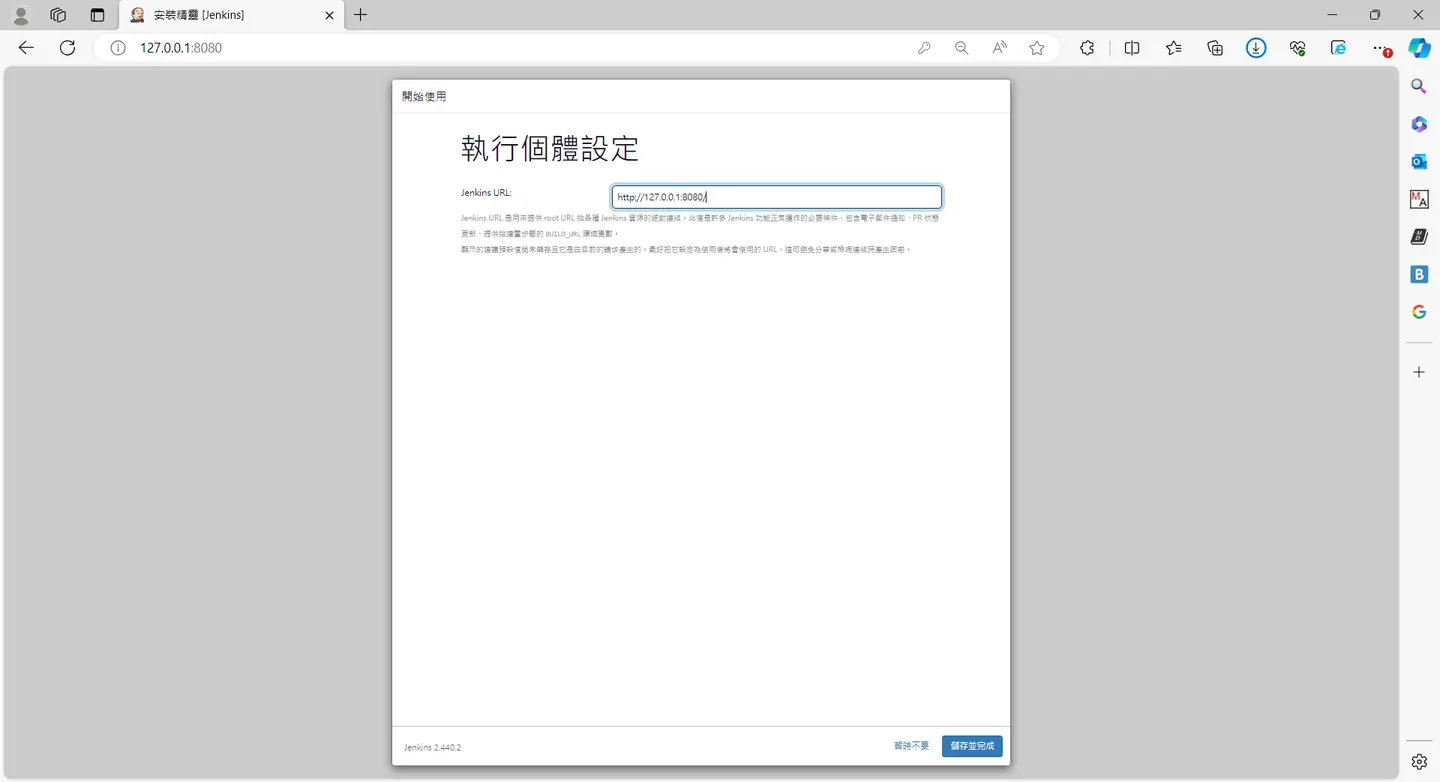Image resolution: width=1440 pixels, height=782 pixels.
Task: Select the 安裝精靈 [Jenkins] browser tab
Action: pos(230,15)
